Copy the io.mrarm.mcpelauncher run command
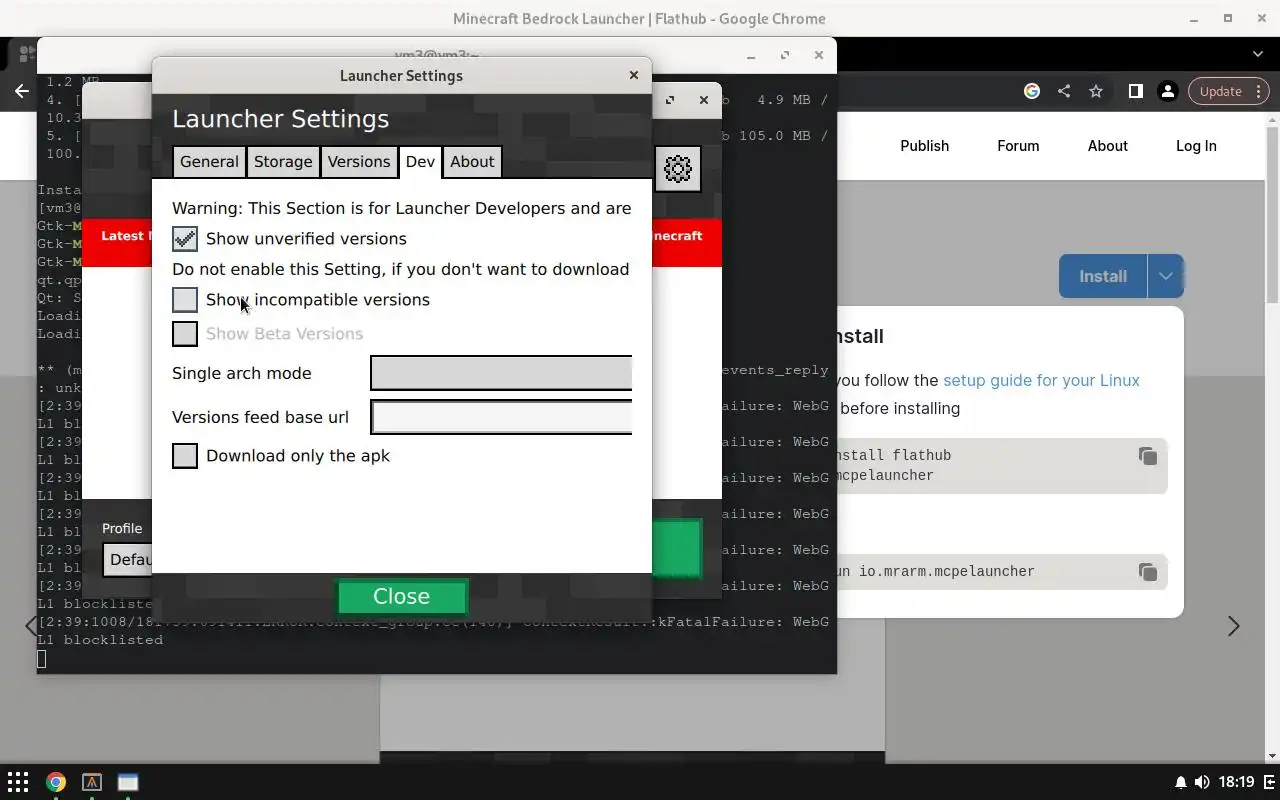Image resolution: width=1280 pixels, height=800 pixels. pyautogui.click(x=1148, y=572)
